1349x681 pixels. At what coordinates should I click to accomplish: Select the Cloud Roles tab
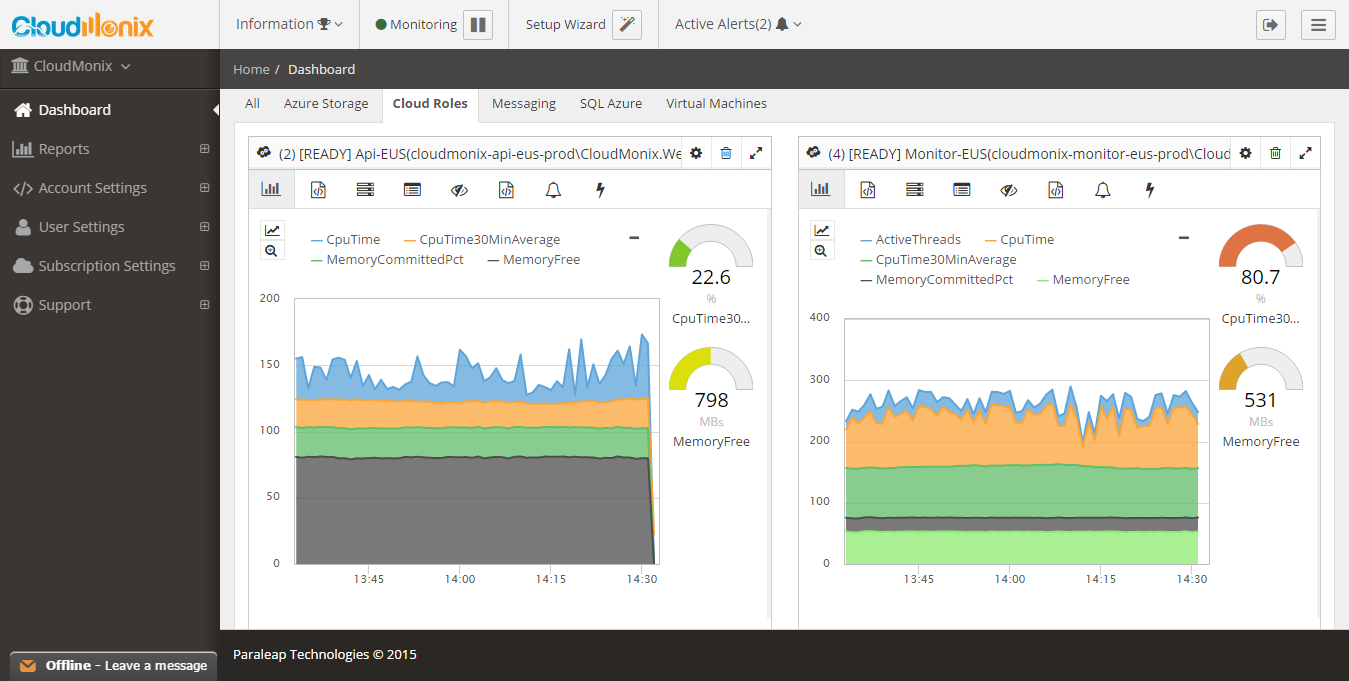(x=430, y=104)
